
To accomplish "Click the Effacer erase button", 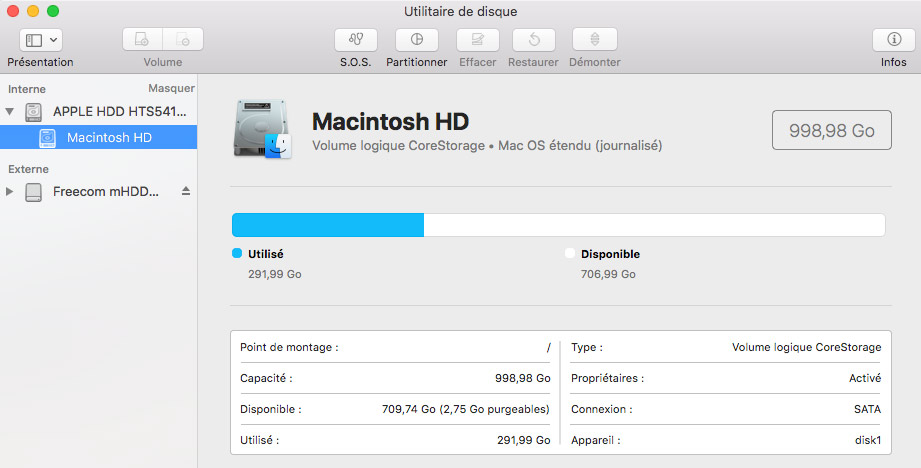I will tap(478, 39).
